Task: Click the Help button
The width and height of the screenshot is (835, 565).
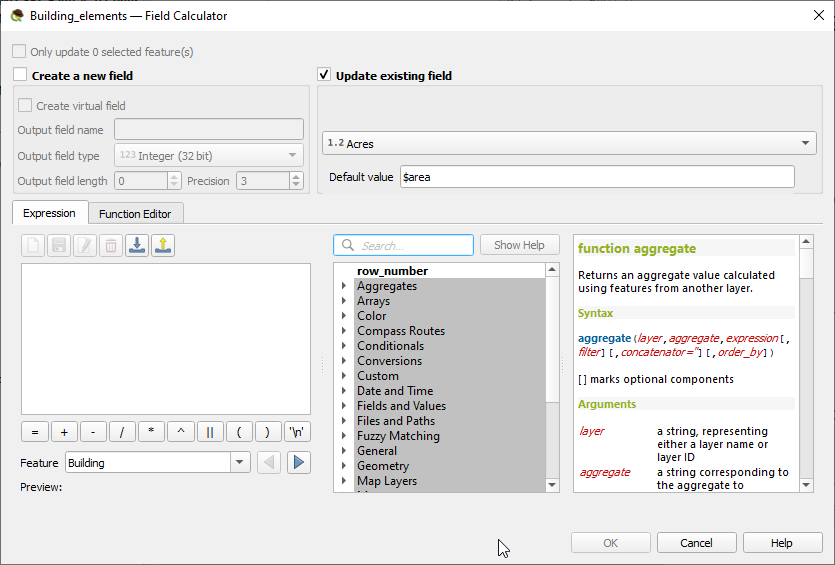Action: pos(782,543)
